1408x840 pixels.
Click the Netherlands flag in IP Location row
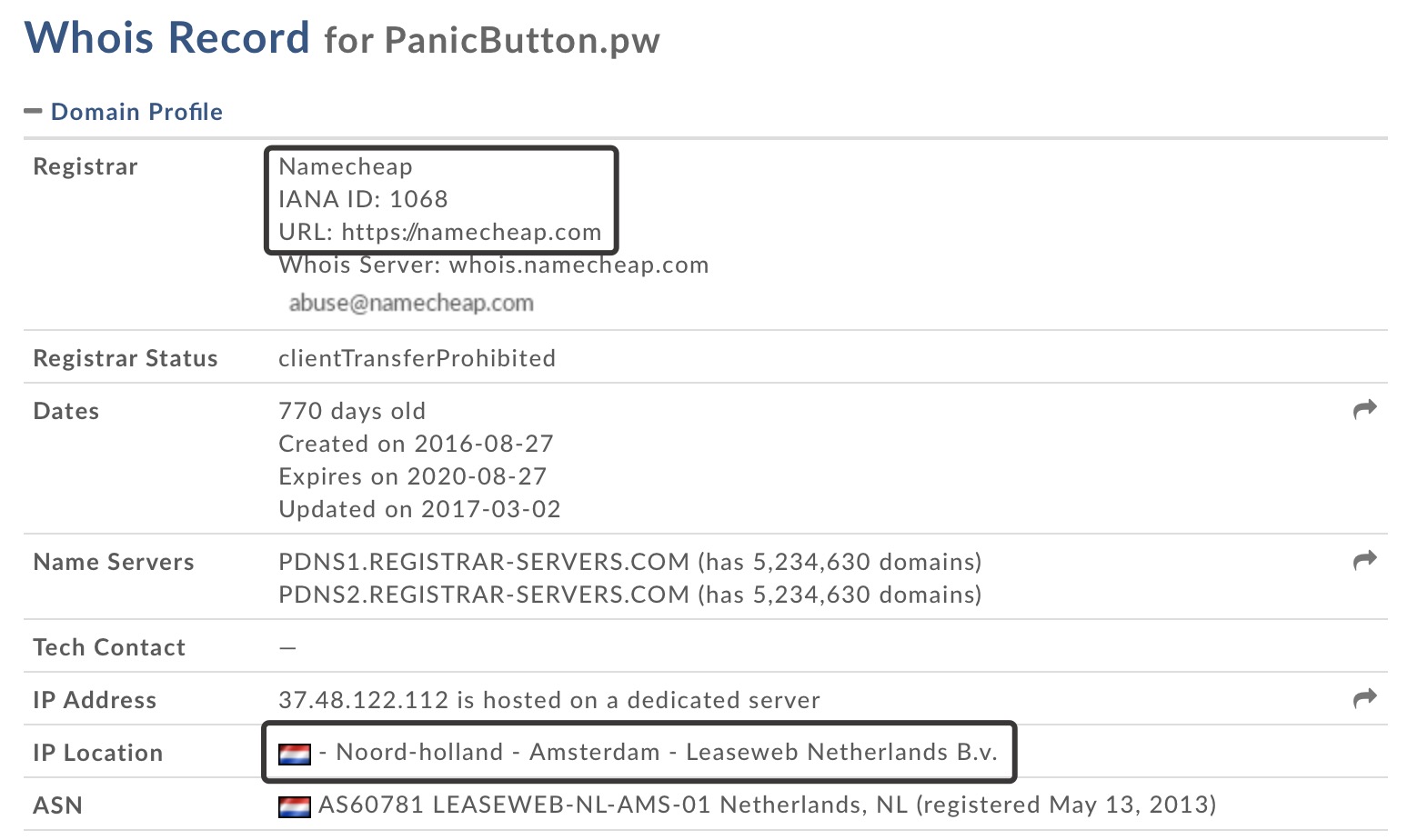point(295,754)
